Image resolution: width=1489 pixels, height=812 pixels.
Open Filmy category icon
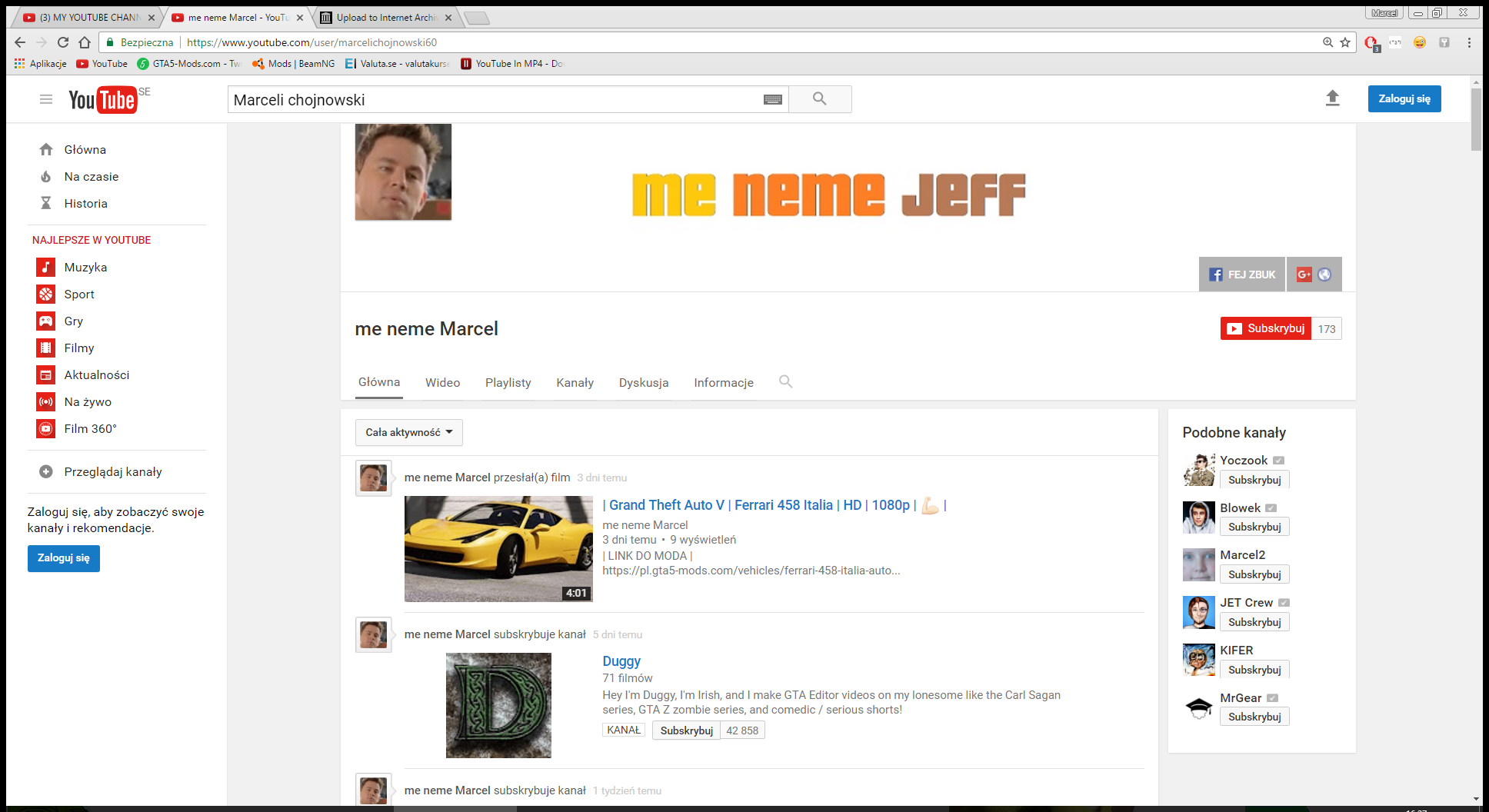coord(46,348)
